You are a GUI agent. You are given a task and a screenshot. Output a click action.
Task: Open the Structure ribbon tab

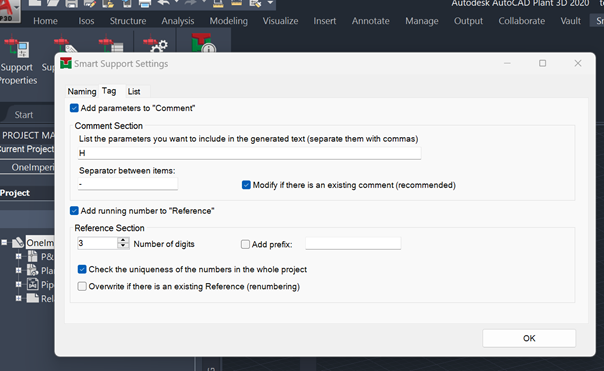(x=128, y=21)
